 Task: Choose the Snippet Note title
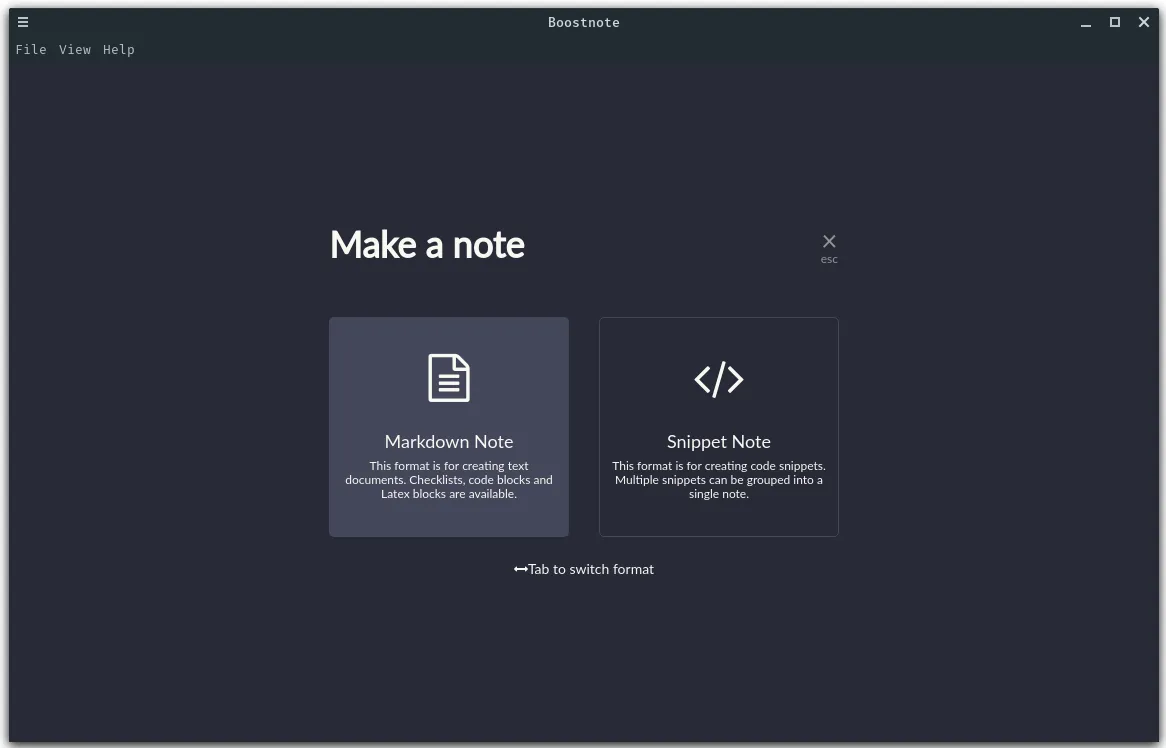point(719,442)
